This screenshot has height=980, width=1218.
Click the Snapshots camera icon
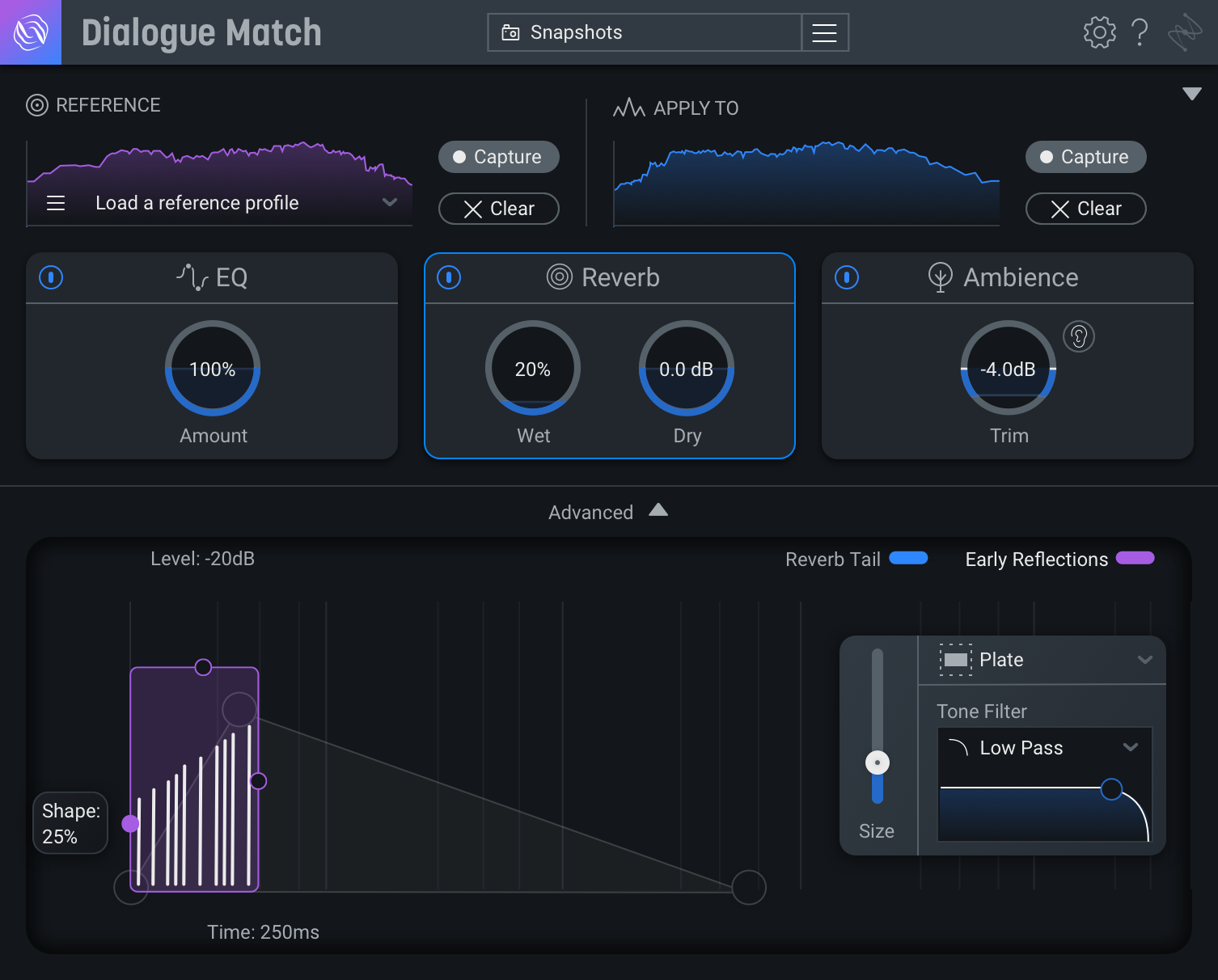[x=510, y=32]
